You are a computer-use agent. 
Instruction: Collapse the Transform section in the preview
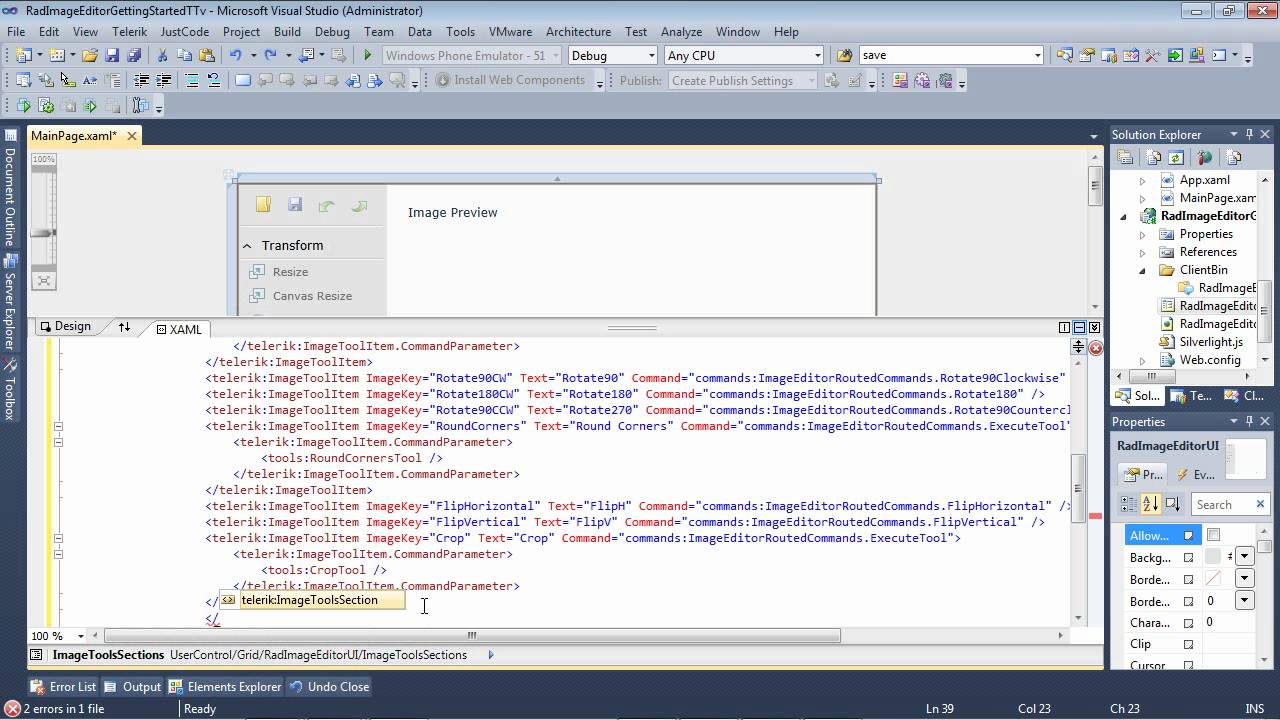click(247, 246)
